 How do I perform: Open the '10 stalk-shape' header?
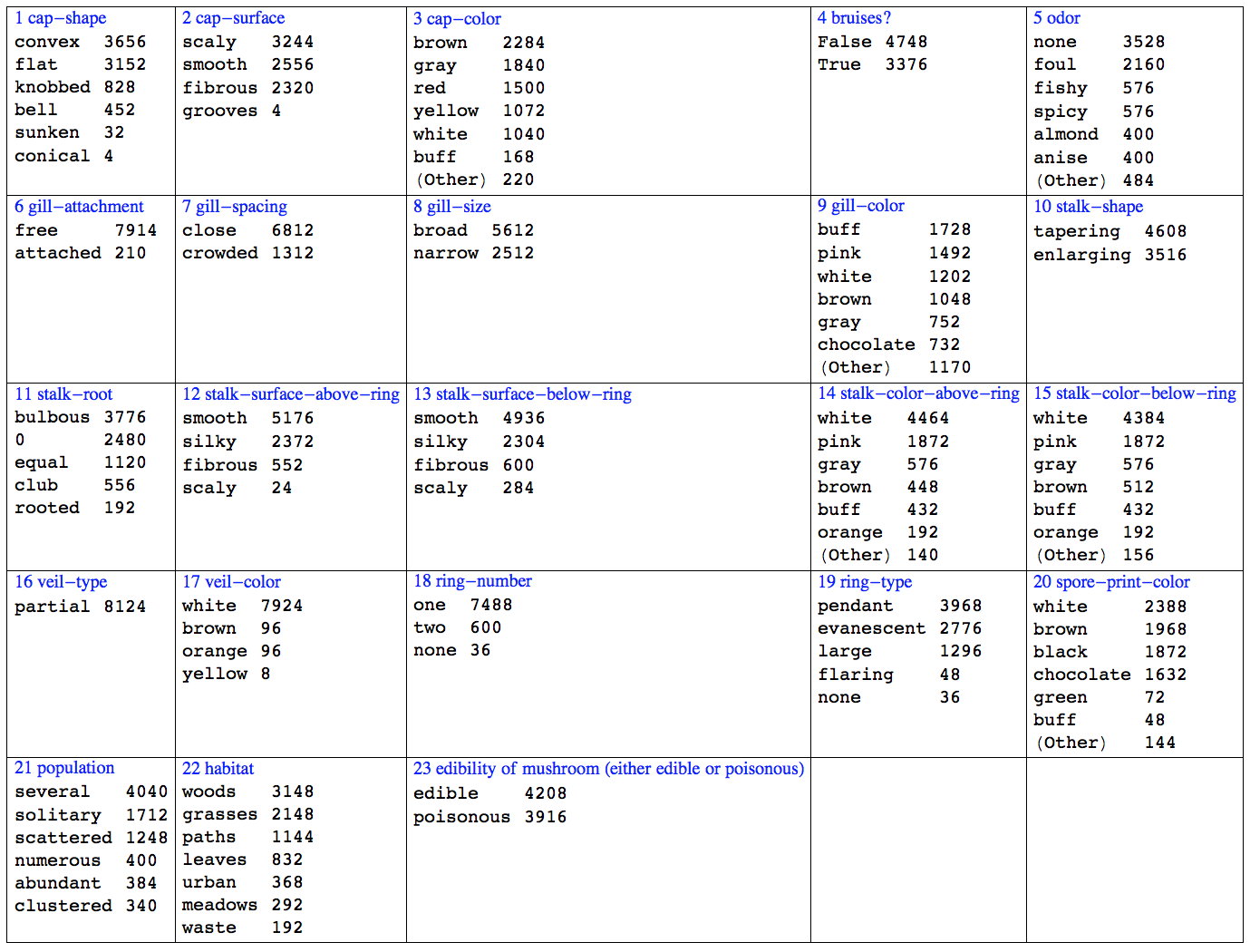[x=1088, y=207]
